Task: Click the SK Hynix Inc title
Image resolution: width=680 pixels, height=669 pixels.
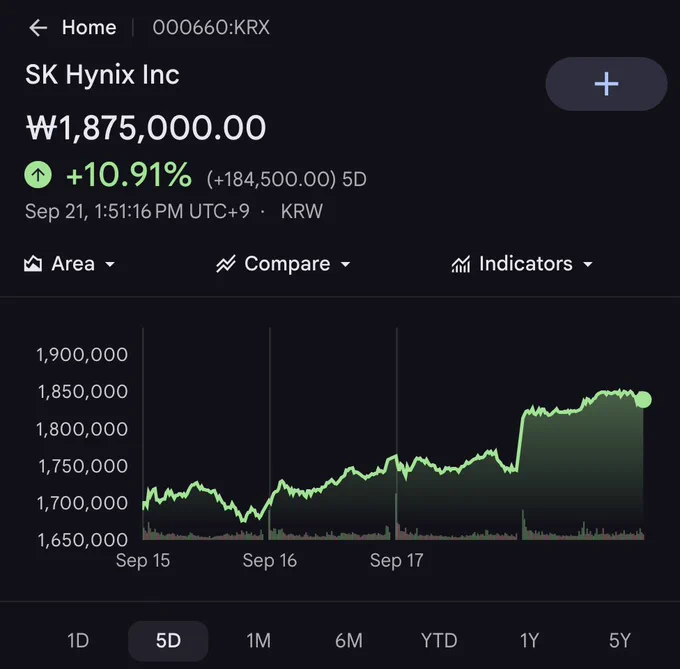Action: click(102, 75)
